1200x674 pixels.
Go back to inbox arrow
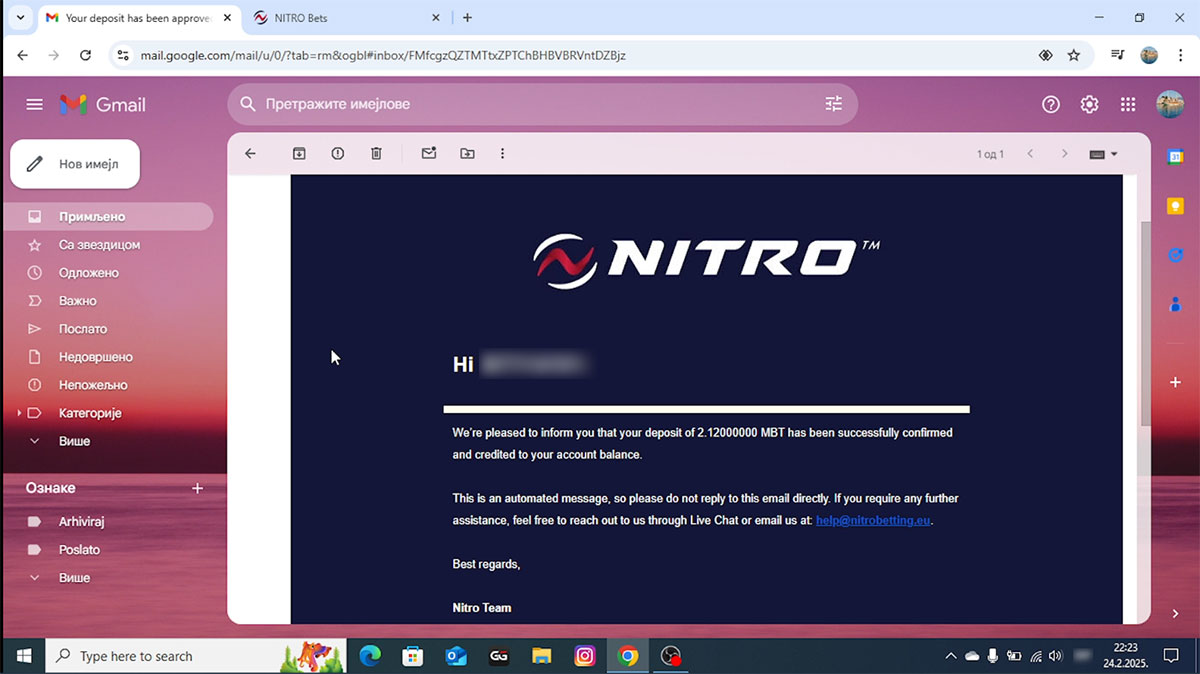(251, 154)
